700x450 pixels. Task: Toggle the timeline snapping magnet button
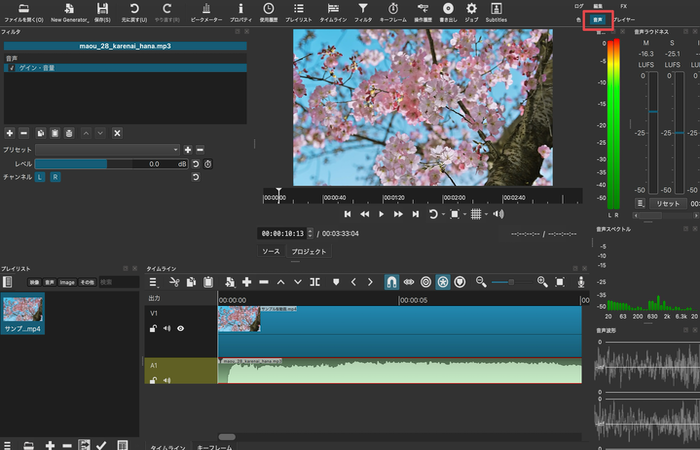click(391, 282)
